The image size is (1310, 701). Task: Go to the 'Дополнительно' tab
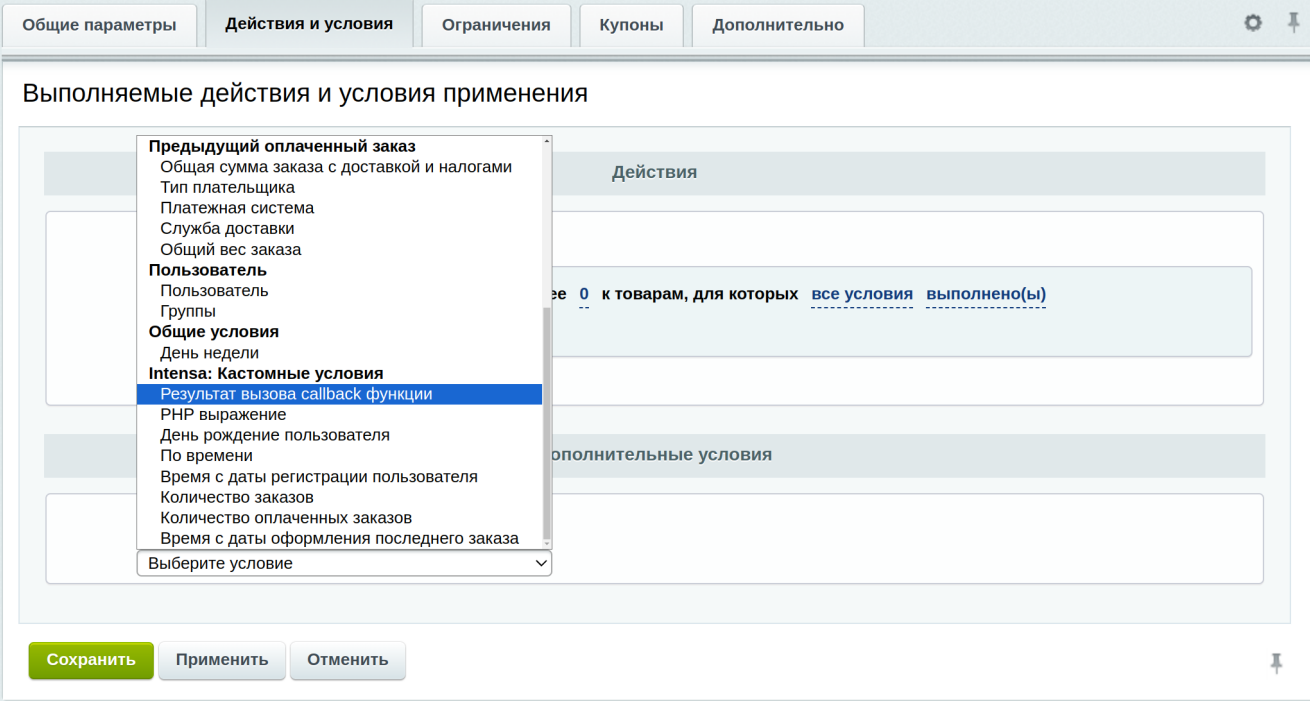click(x=777, y=25)
